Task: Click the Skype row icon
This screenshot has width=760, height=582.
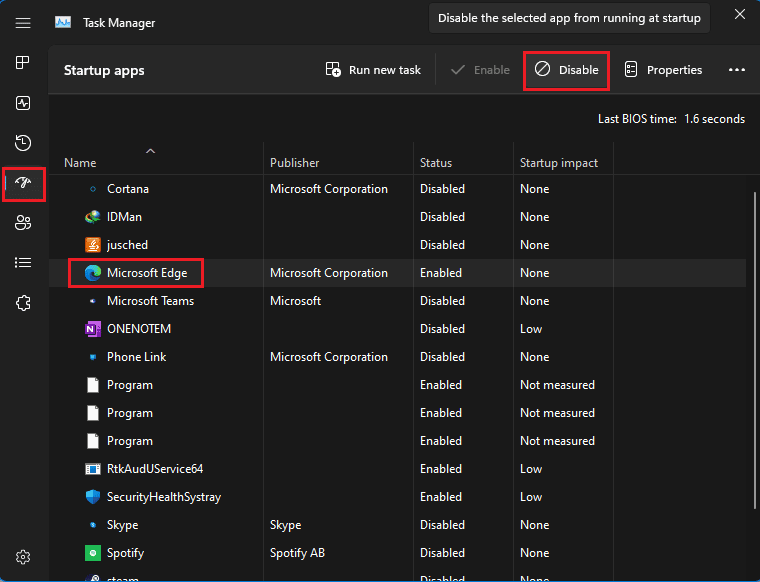Action: pos(93,525)
